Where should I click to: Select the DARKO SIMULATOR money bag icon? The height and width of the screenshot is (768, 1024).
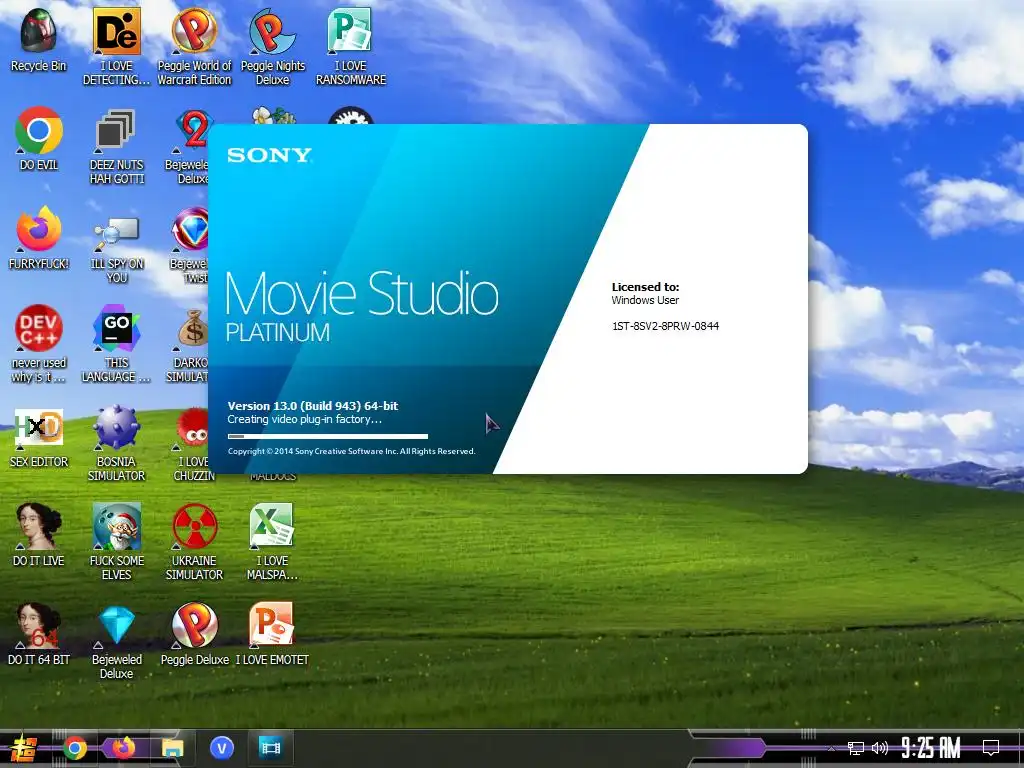pos(189,344)
